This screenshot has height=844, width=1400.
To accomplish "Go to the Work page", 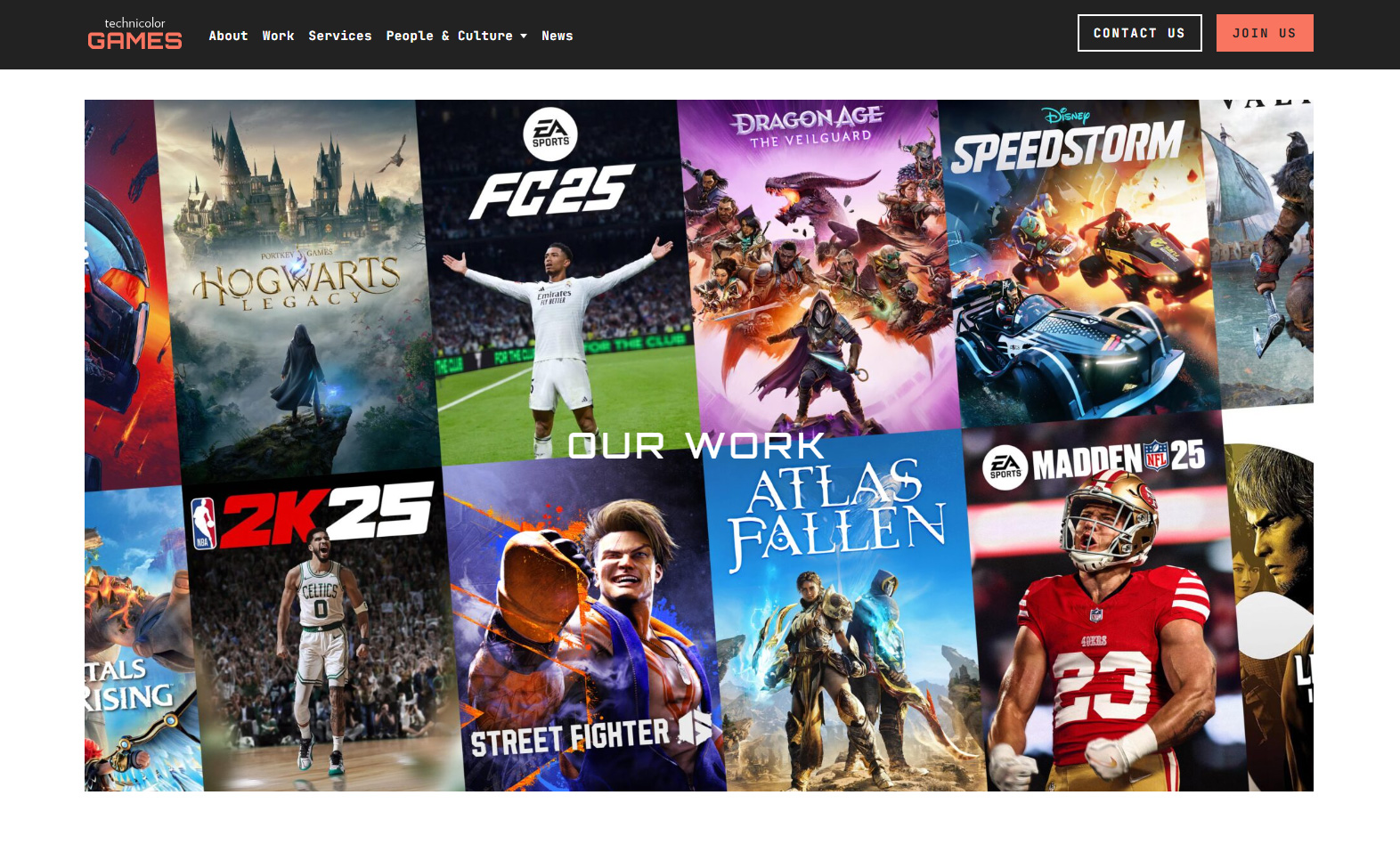I will point(278,36).
